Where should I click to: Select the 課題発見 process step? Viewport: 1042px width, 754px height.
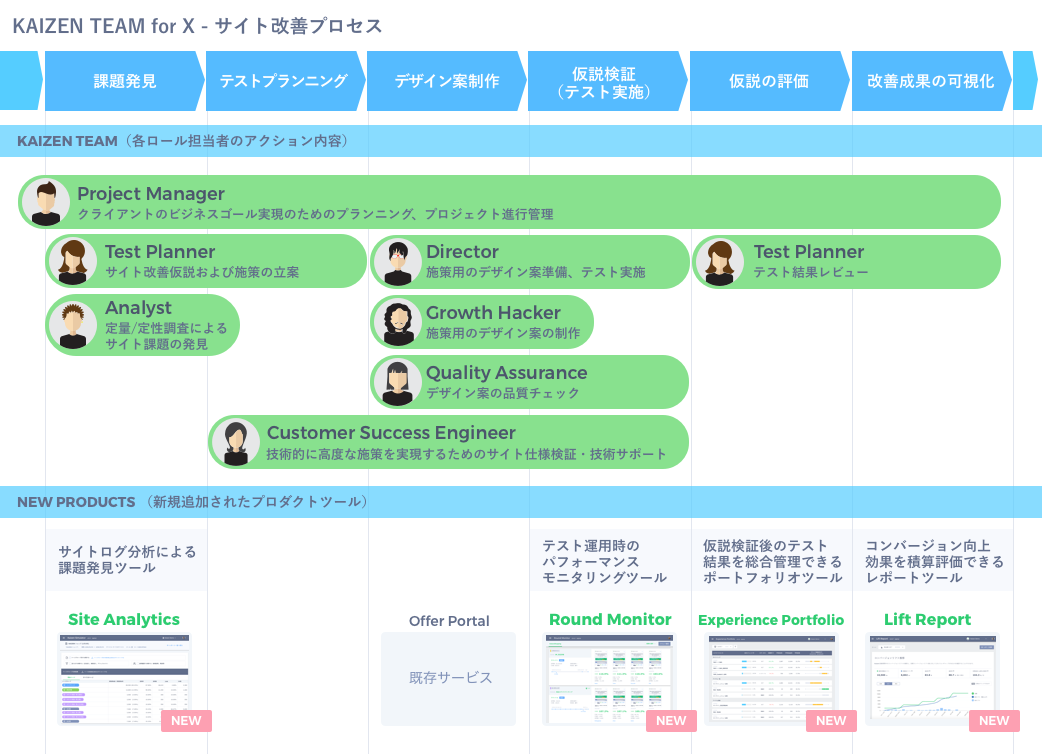pyautogui.click(x=124, y=81)
